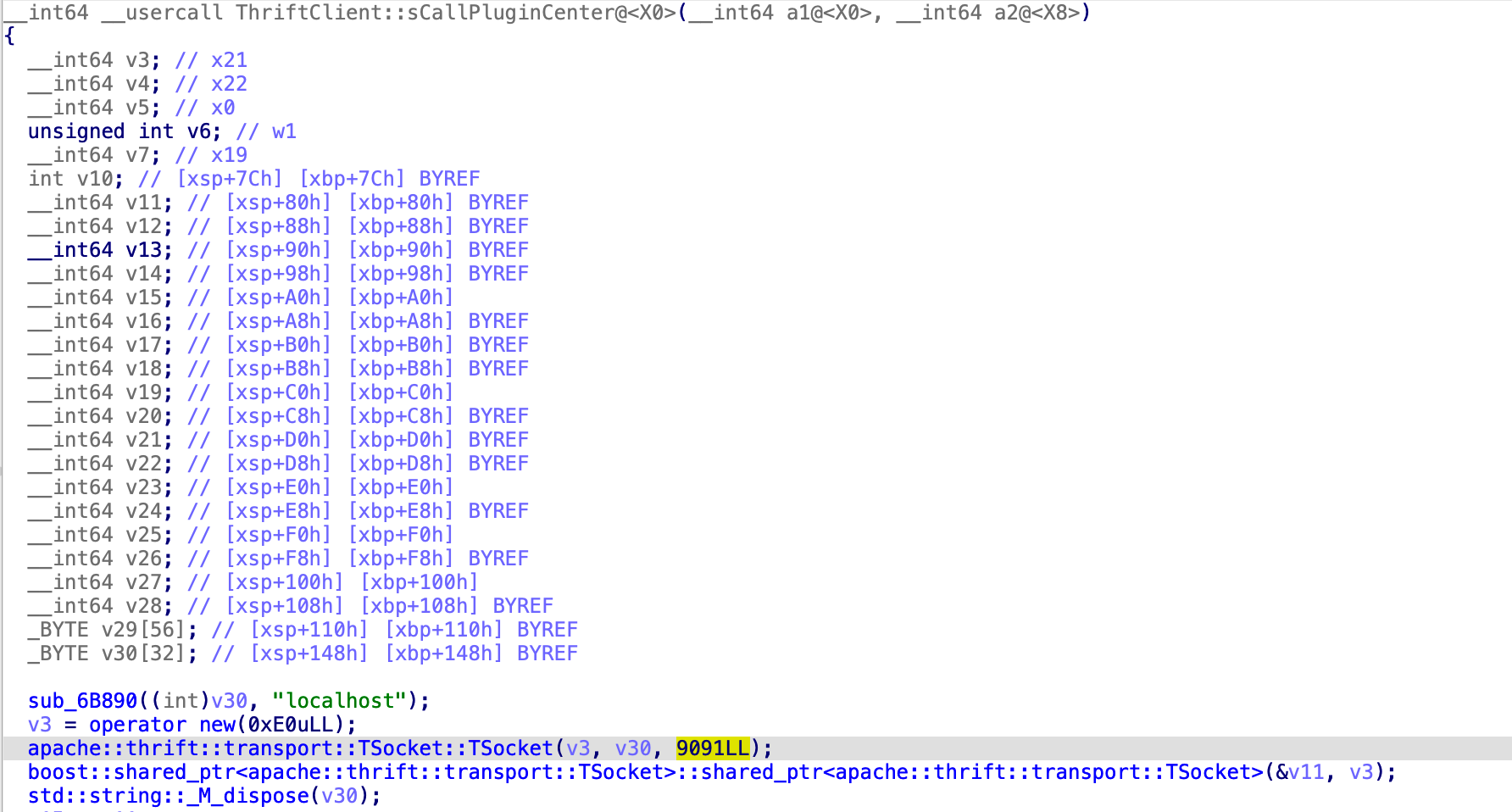Select the boost::shared_ptr constructor line
The image size is (1512, 812).
(x=711, y=772)
